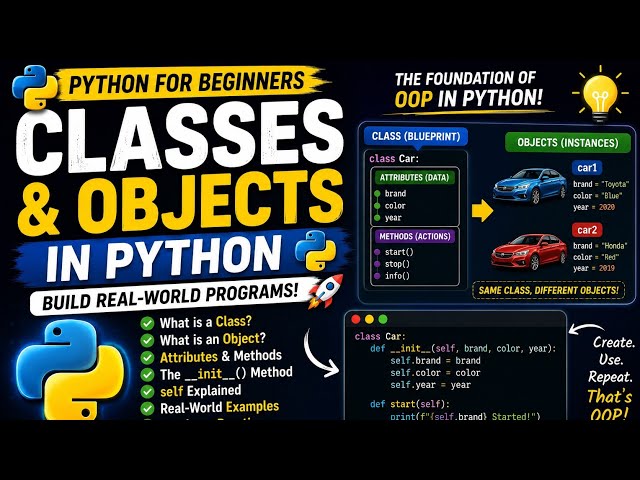Click the green checkmark beside 'What is an Object?'

(147, 340)
